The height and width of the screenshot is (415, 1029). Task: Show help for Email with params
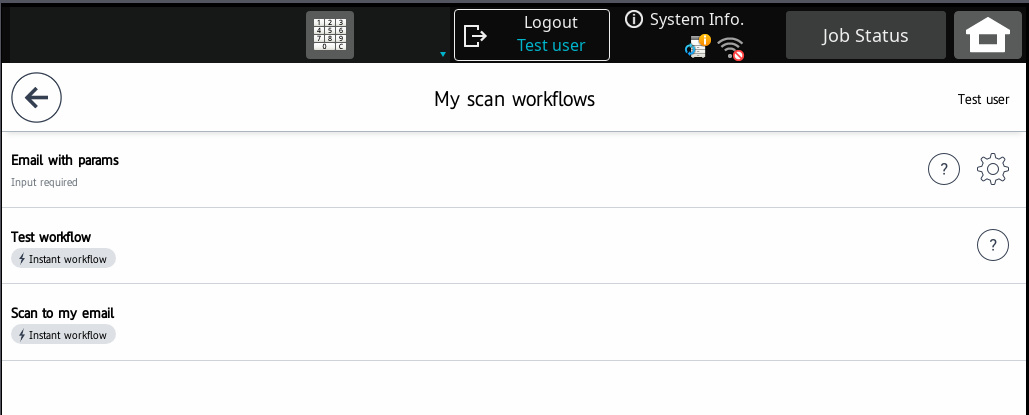[944, 169]
